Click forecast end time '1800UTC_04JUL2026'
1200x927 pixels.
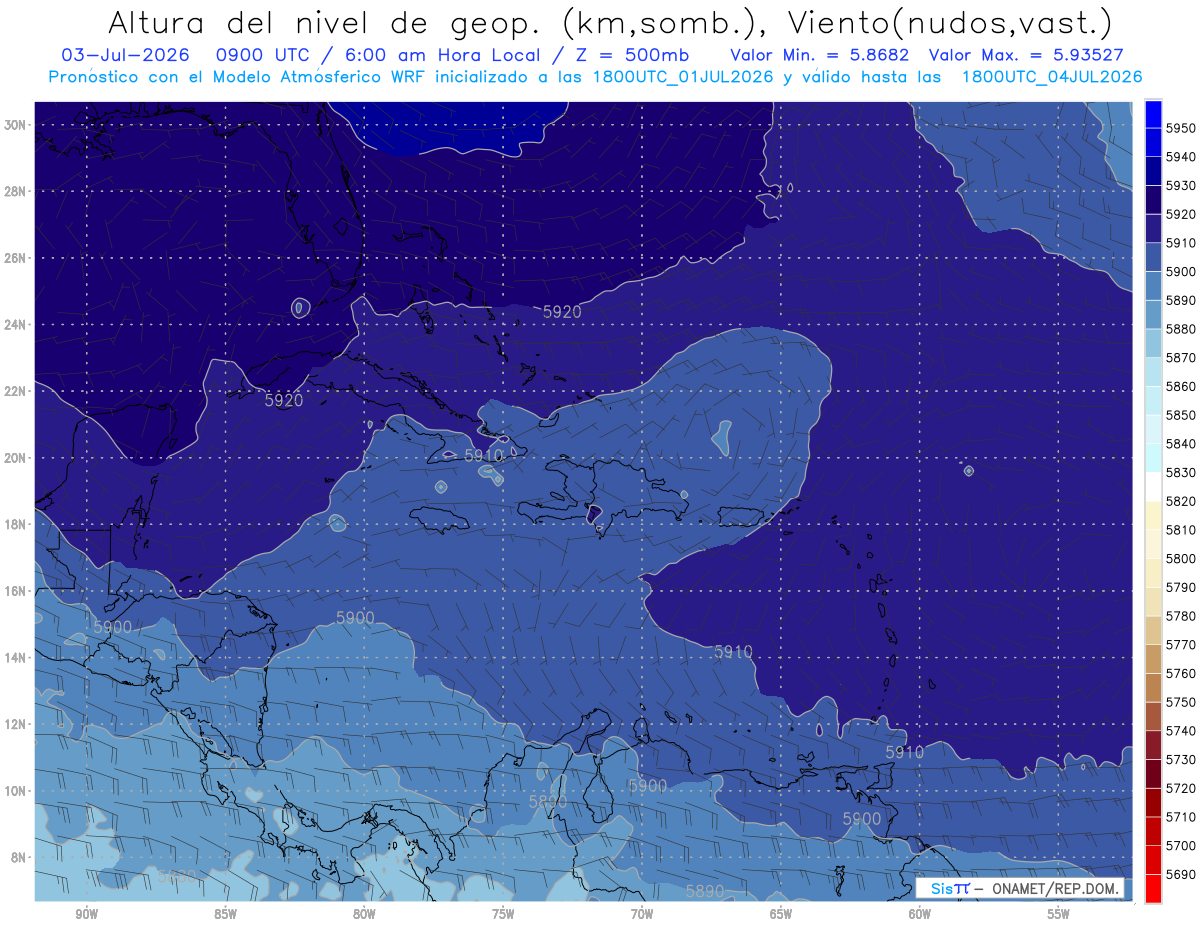tap(1052, 77)
